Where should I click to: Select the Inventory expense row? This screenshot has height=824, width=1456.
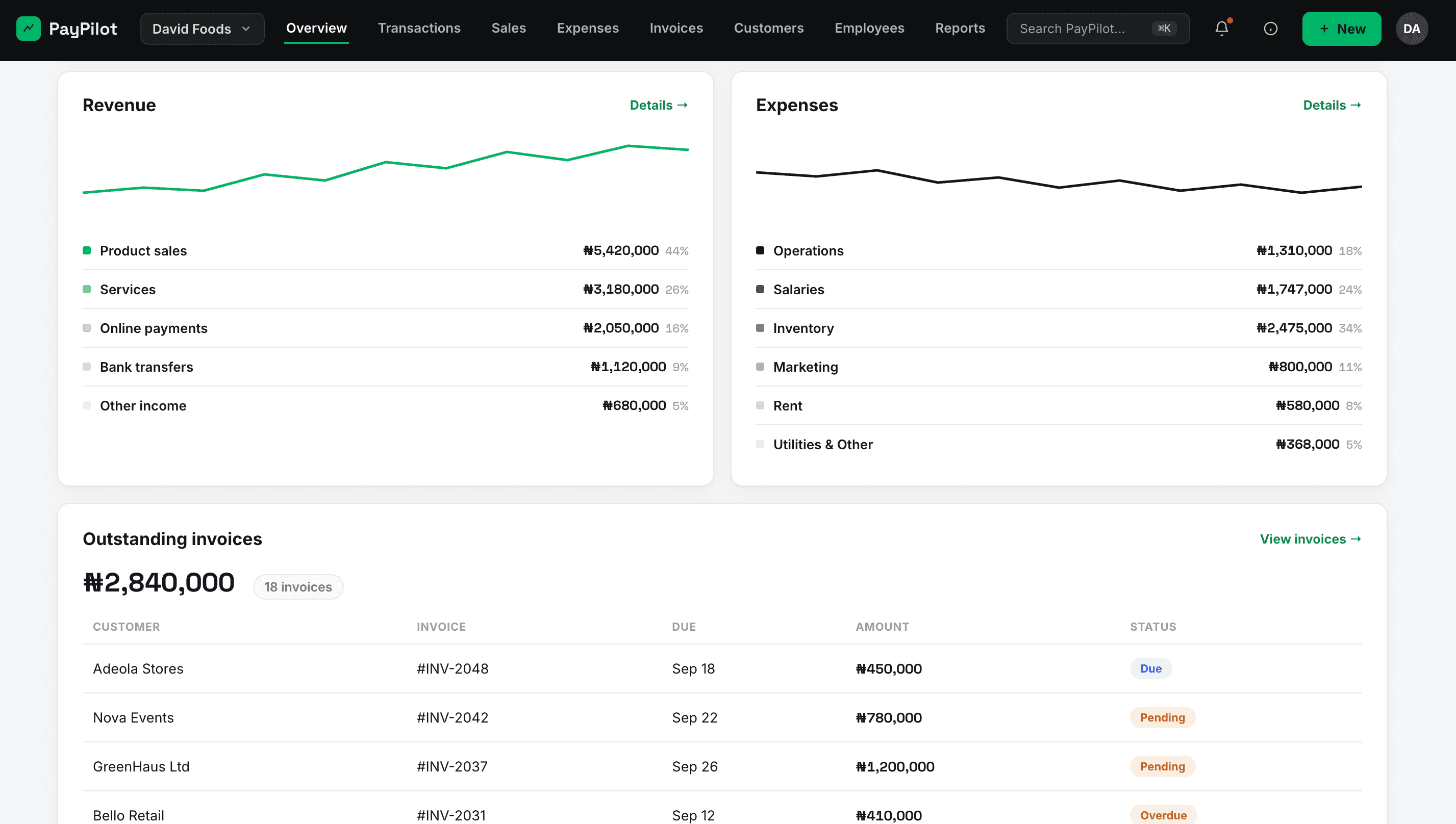(x=1059, y=328)
